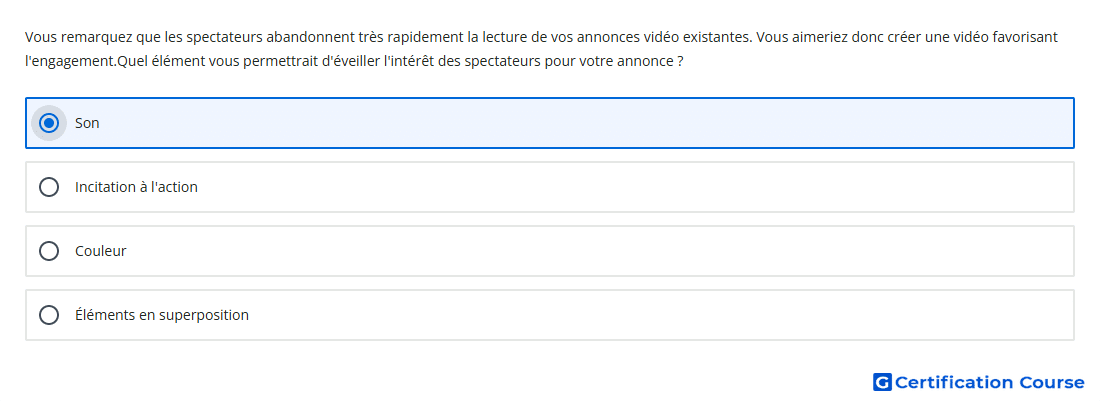Screen dimensions: 1100x401
Task: Pick the 'Éléments en superposition' radio circle
Action: pos(48,315)
